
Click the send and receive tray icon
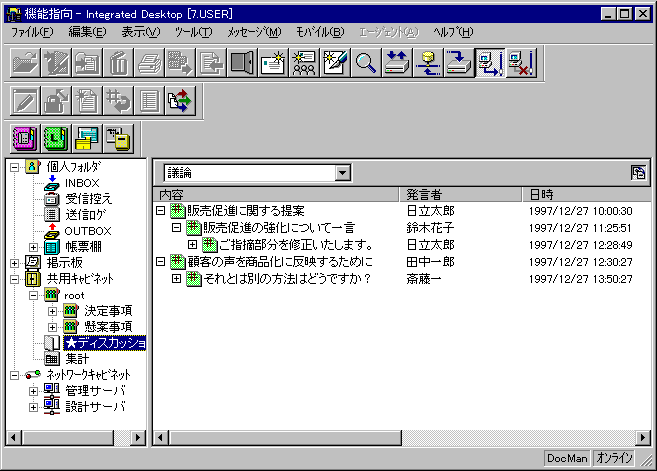[397, 63]
